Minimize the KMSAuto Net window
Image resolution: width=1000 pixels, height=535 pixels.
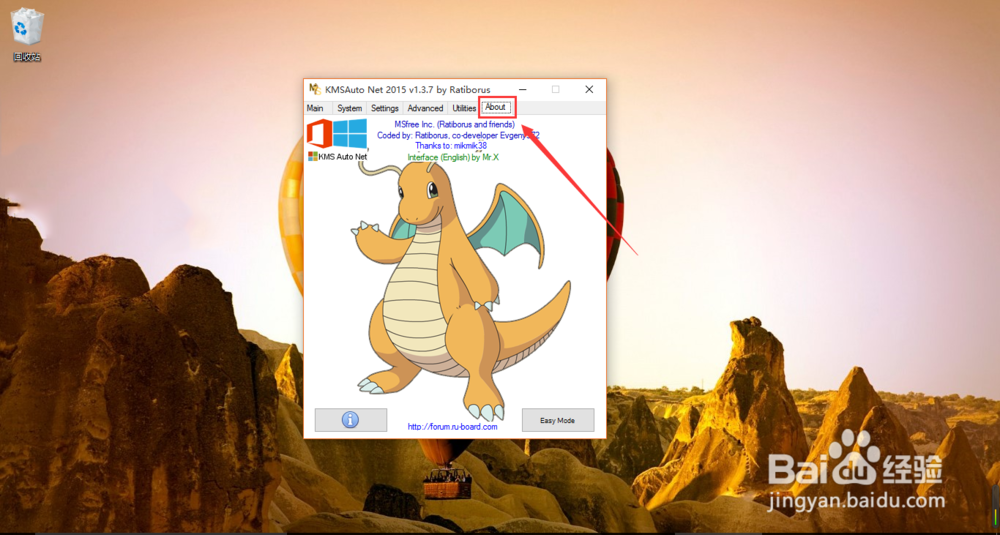click(523, 89)
